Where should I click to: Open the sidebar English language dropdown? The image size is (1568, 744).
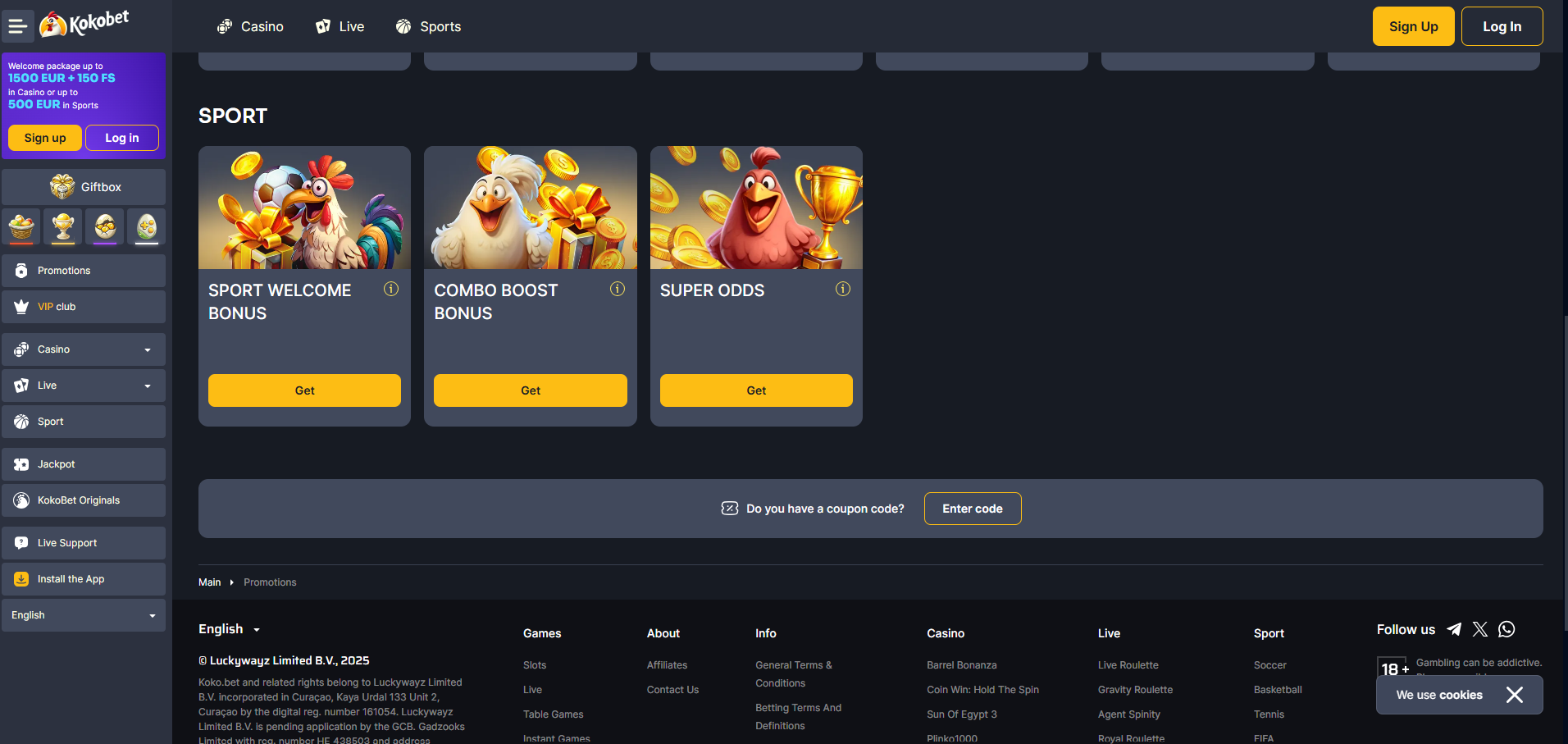point(84,615)
